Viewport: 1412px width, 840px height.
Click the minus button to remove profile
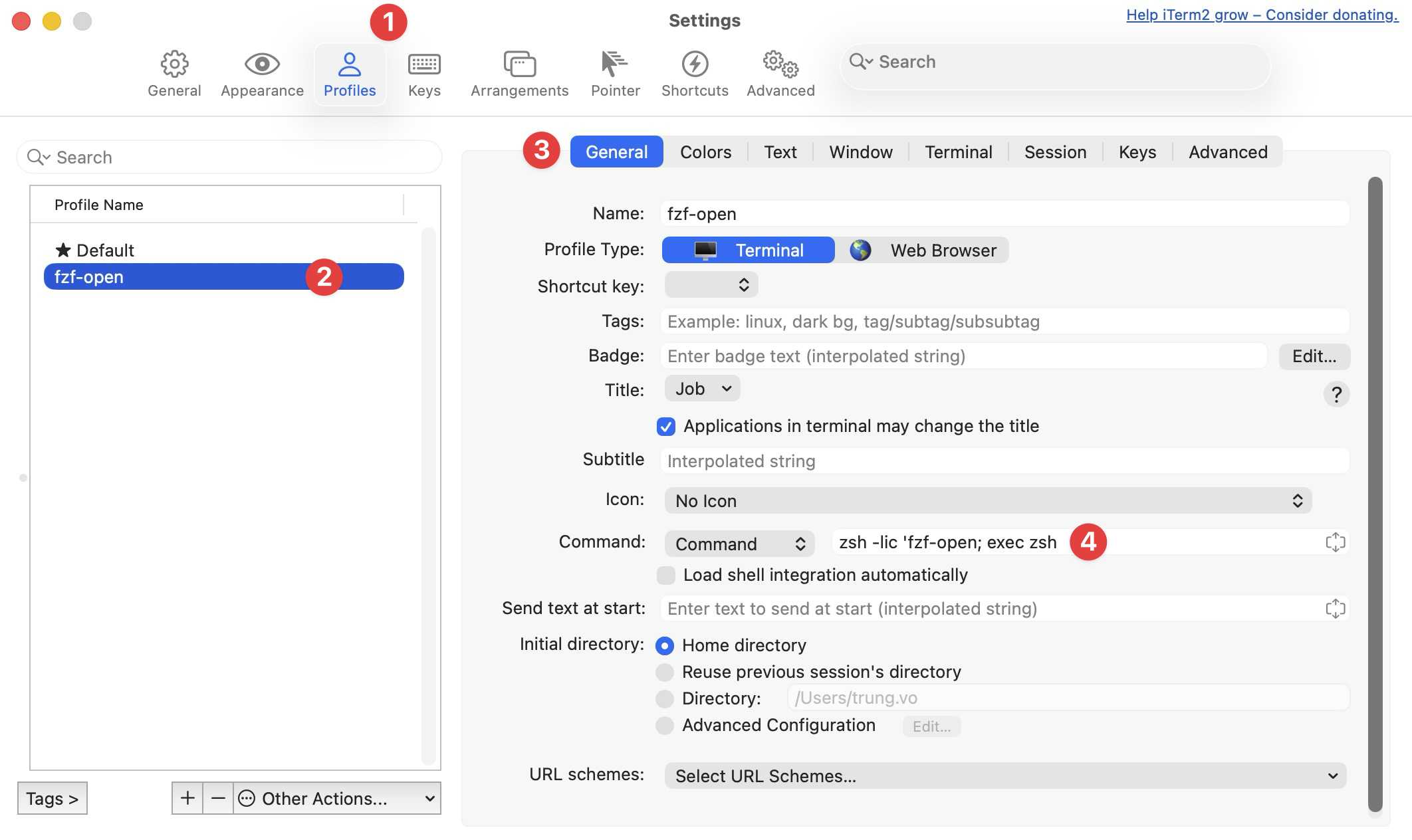218,798
